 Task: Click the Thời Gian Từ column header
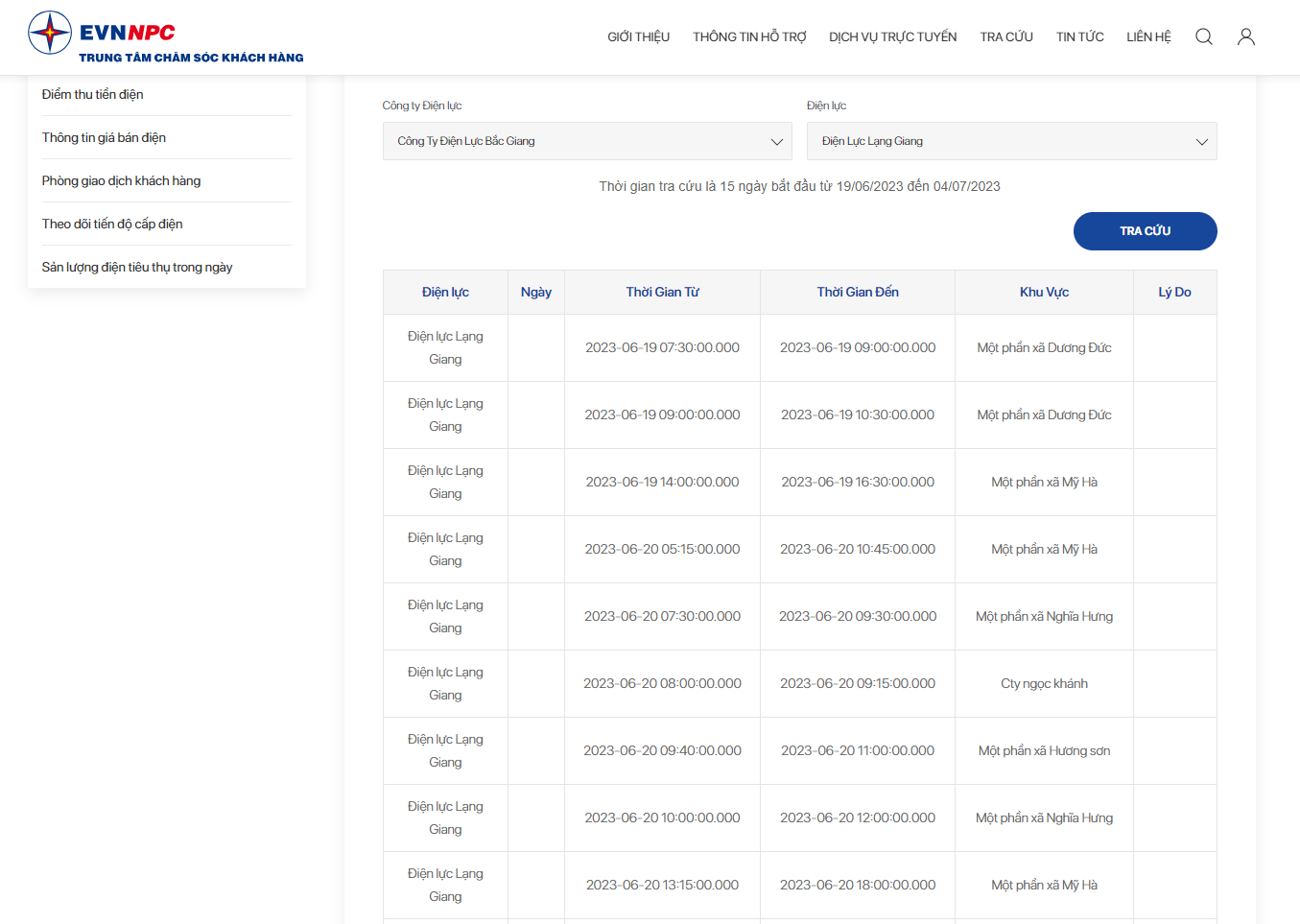[x=662, y=292]
